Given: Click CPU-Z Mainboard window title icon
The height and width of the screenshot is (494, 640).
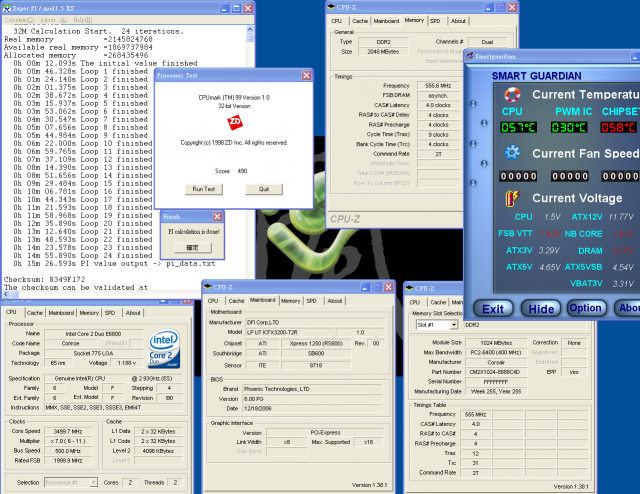Looking at the screenshot, I should tap(207, 287).
